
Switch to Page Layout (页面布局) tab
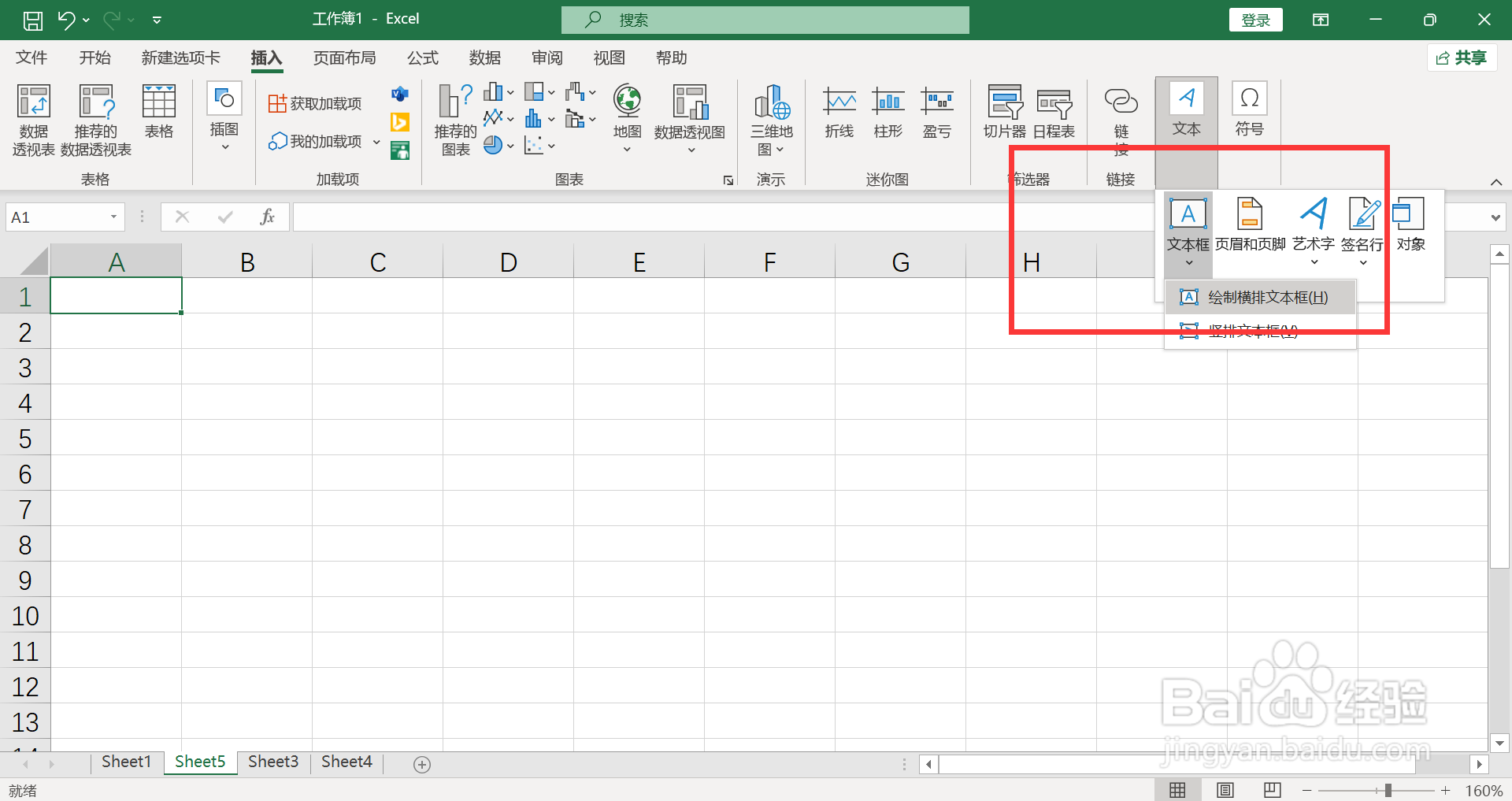pyautogui.click(x=344, y=58)
